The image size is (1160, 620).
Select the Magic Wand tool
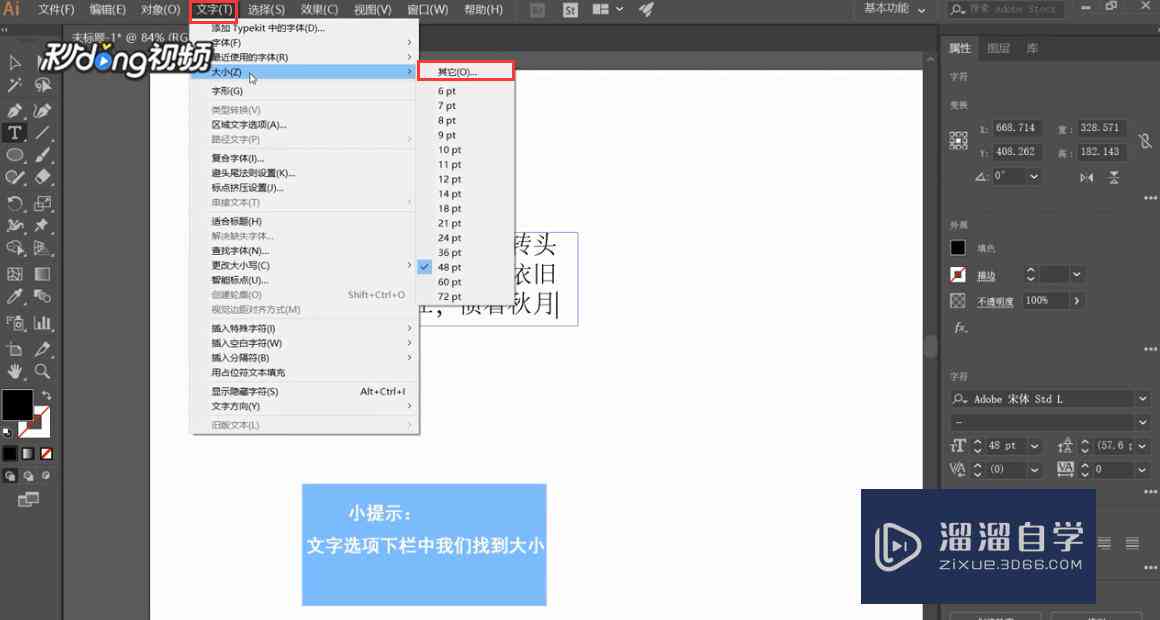point(15,86)
